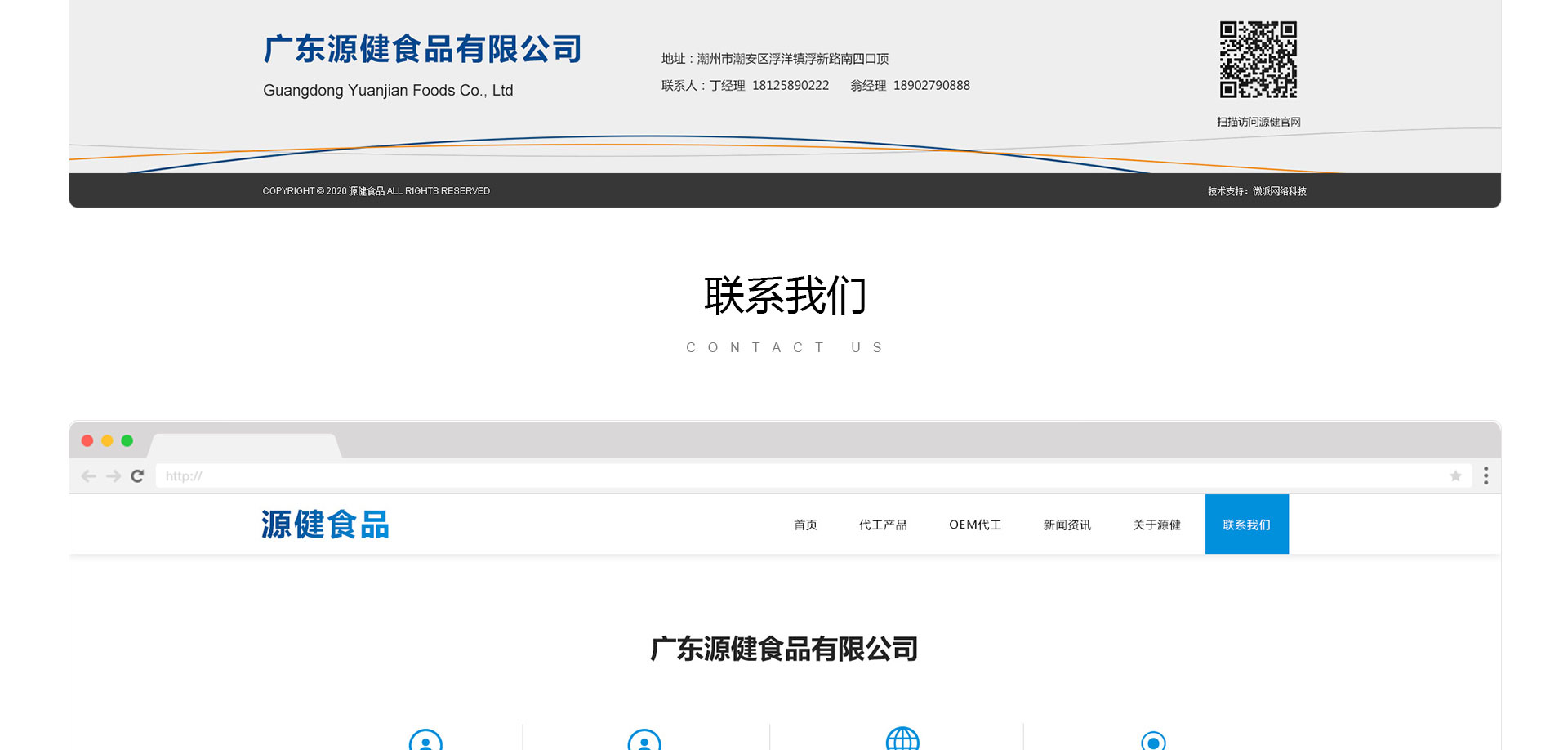The width and height of the screenshot is (1568, 750).
Task: Click the globe icon below company name
Action: [x=902, y=739]
